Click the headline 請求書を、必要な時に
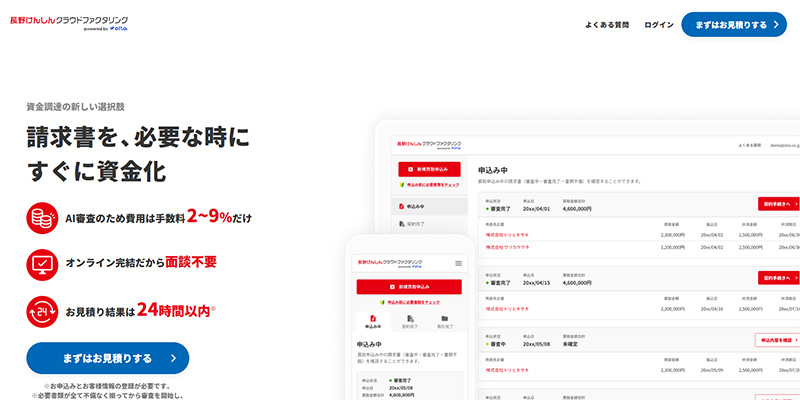The image size is (800, 400). click(138, 137)
